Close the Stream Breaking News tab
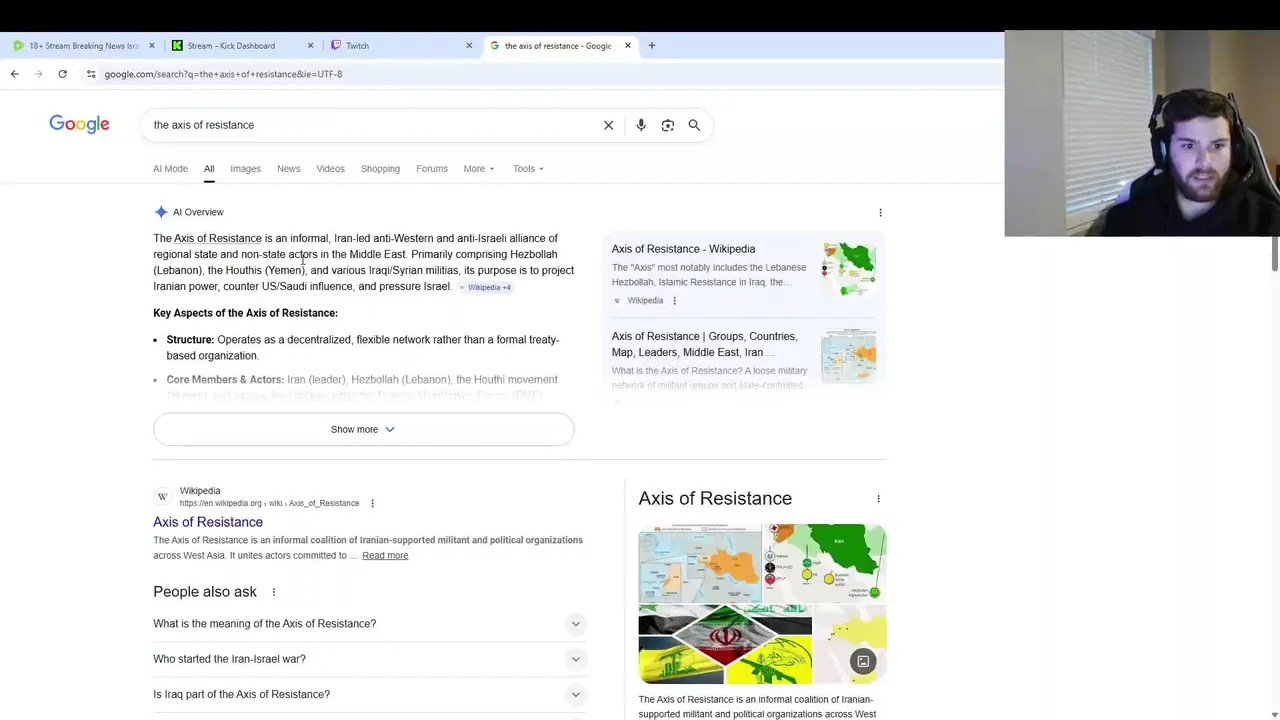The image size is (1280, 720). (152, 45)
